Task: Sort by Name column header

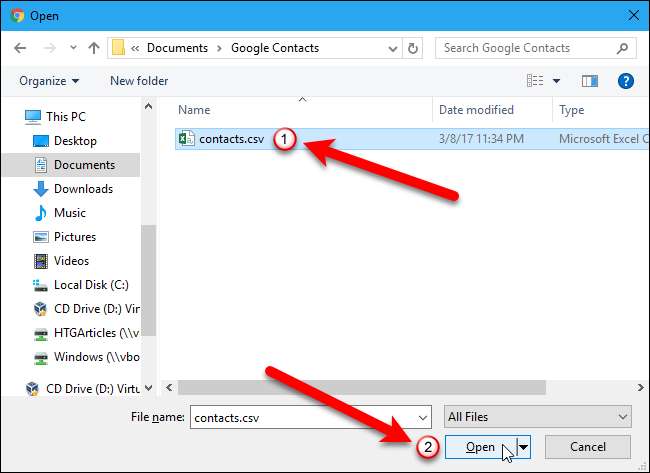Action: [x=194, y=110]
